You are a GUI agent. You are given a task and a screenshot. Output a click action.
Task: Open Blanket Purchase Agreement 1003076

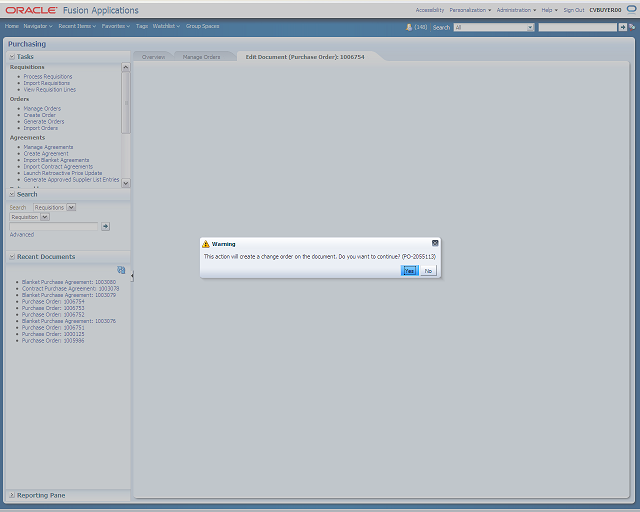[x=69, y=321]
